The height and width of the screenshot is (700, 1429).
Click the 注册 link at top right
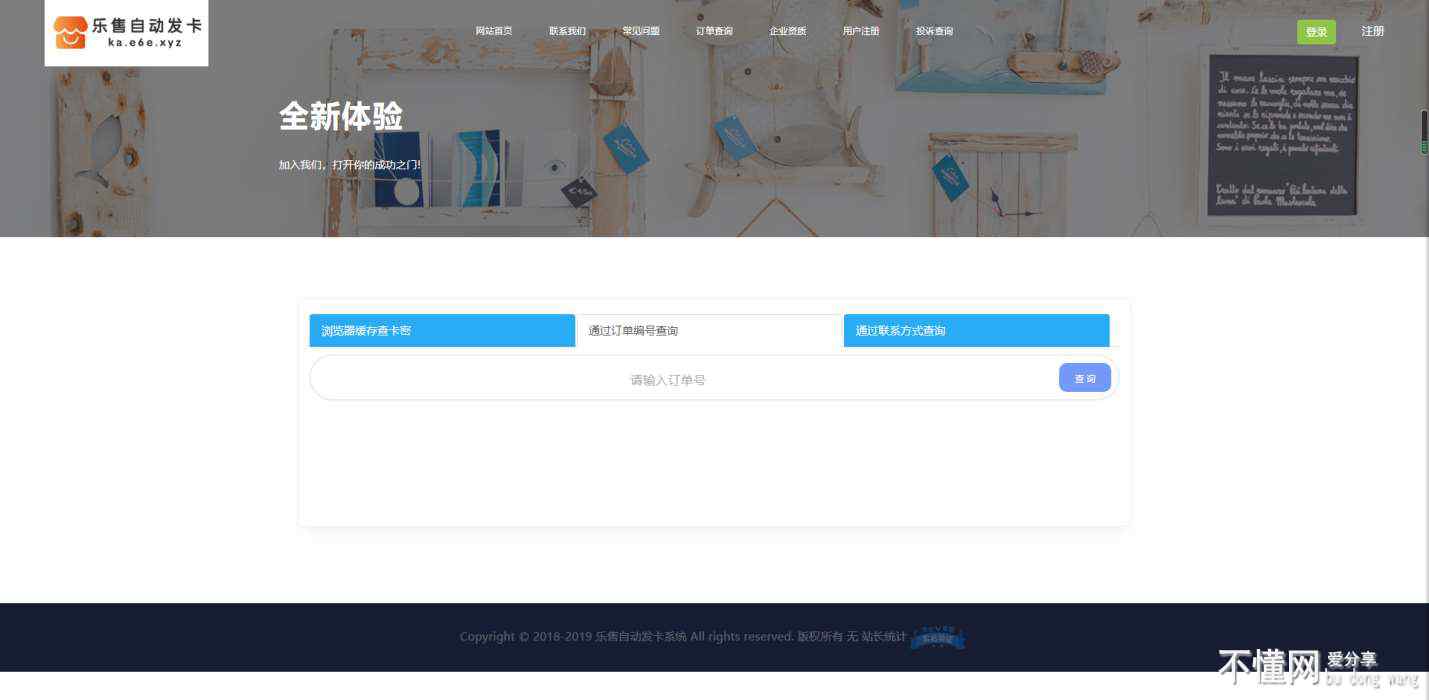point(1372,31)
